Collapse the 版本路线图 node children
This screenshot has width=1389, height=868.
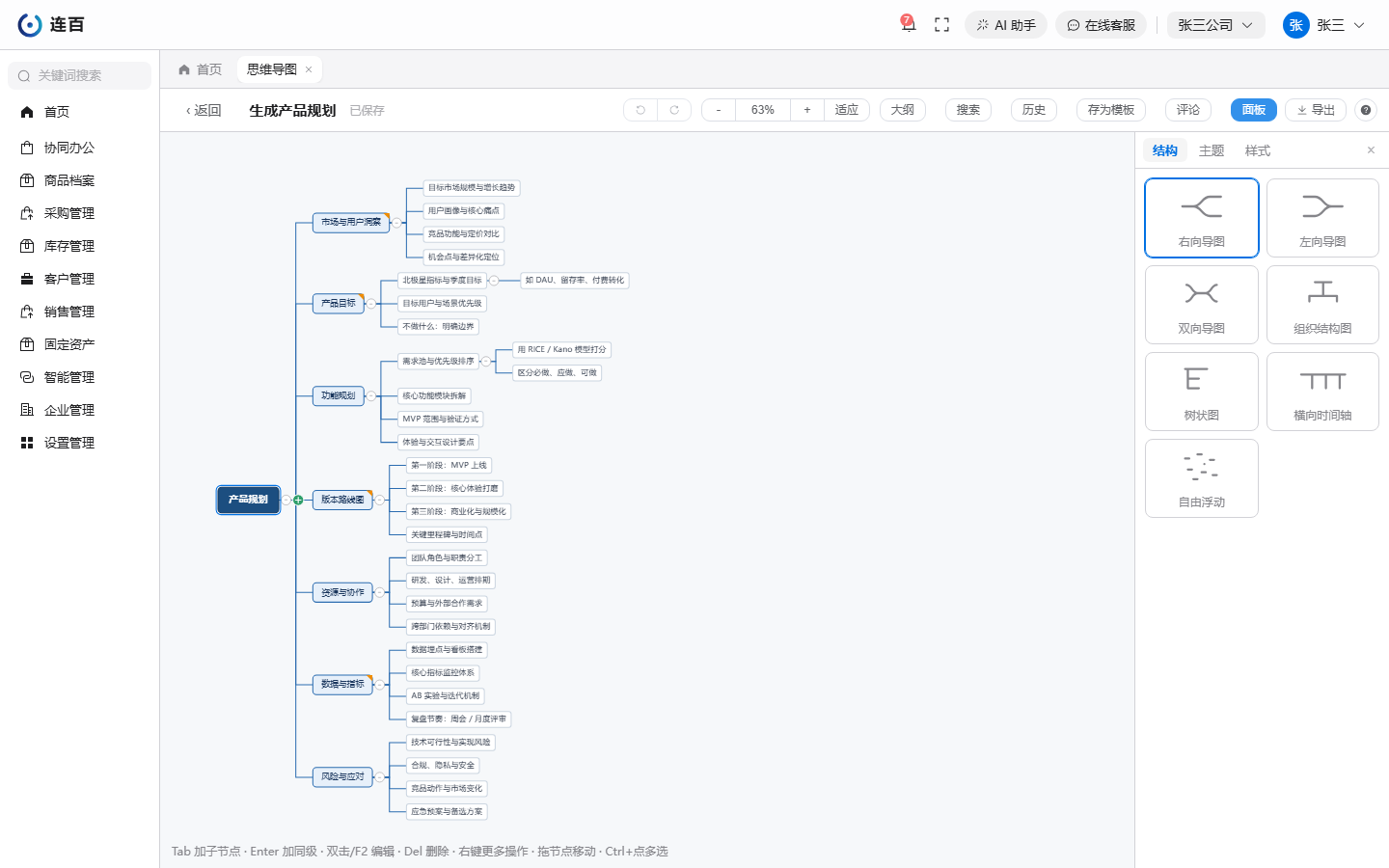click(x=380, y=500)
